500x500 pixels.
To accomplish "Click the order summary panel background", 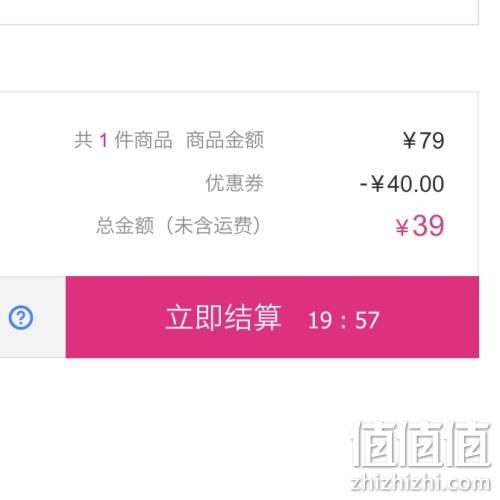I will click(239, 184).
